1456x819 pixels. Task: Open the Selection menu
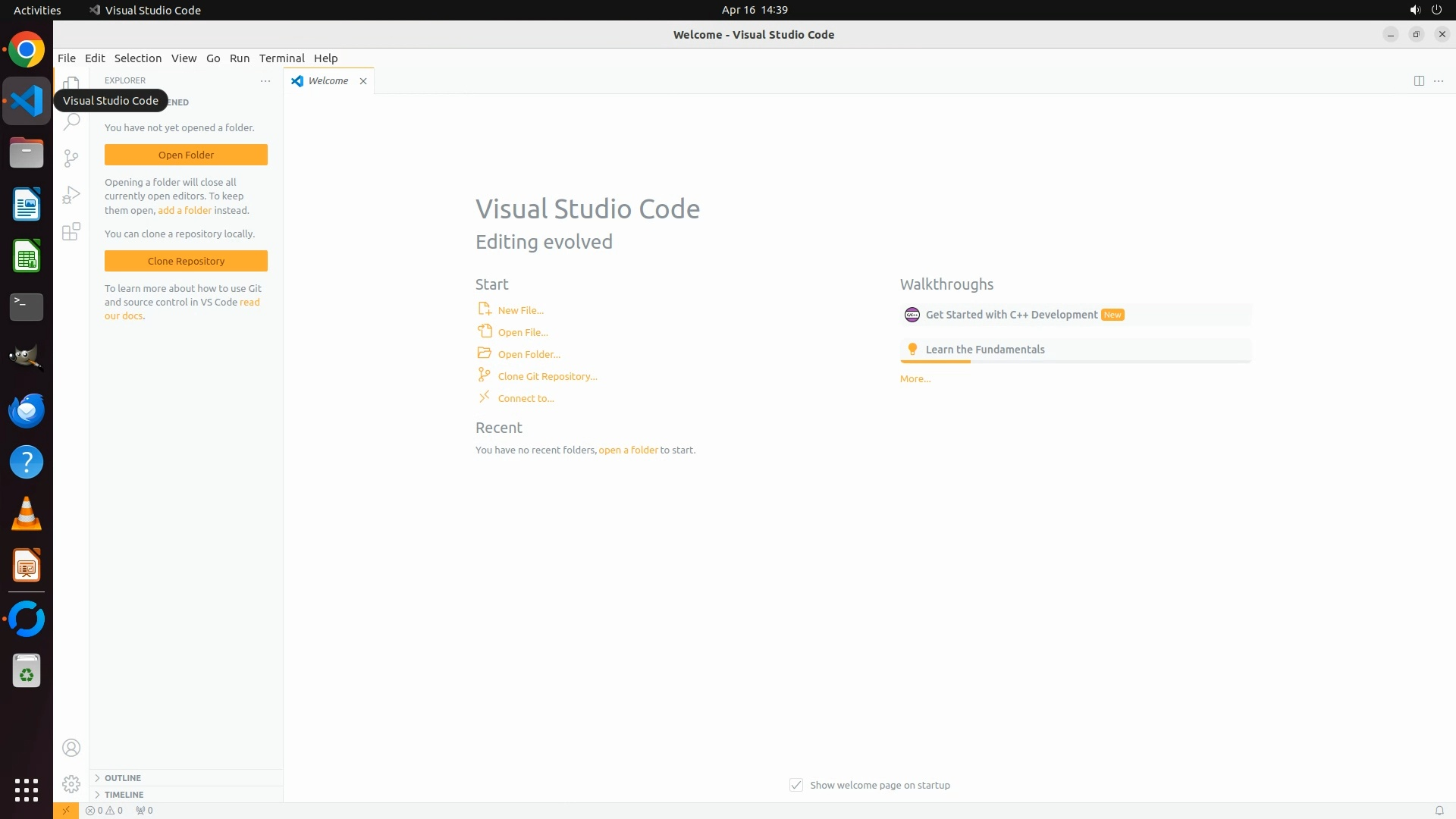[x=137, y=58]
